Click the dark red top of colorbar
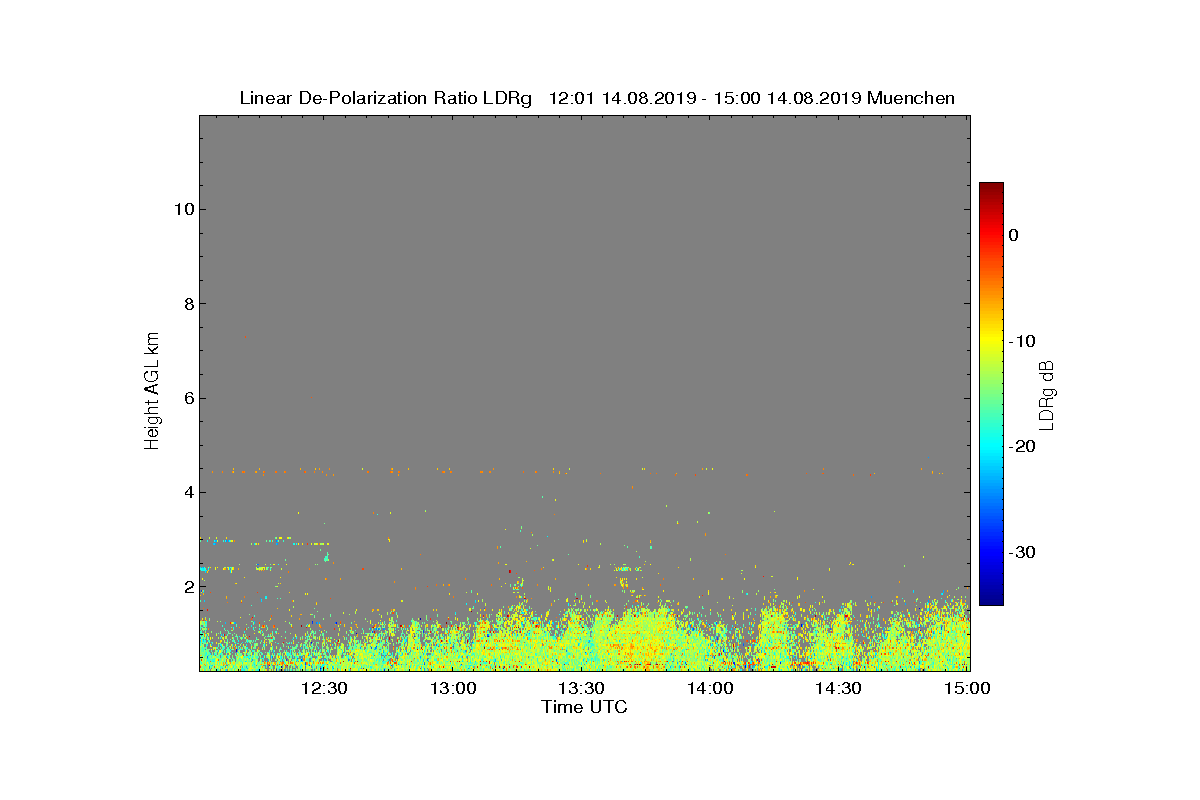Image resolution: width=1200 pixels, height=800 pixels. pos(991,188)
